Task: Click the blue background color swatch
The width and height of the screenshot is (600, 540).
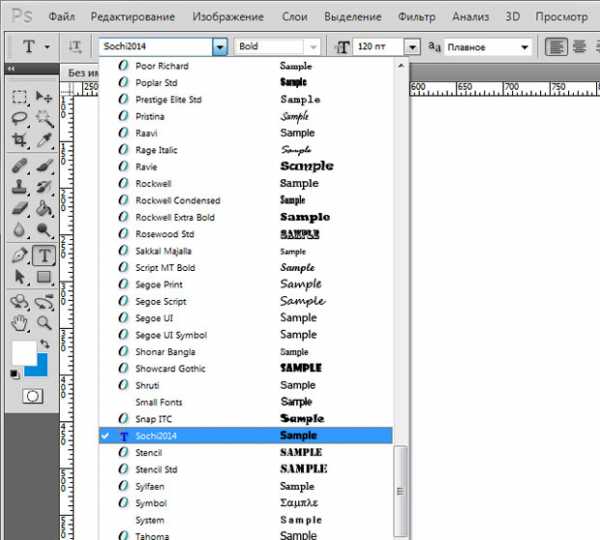Action: 36,363
